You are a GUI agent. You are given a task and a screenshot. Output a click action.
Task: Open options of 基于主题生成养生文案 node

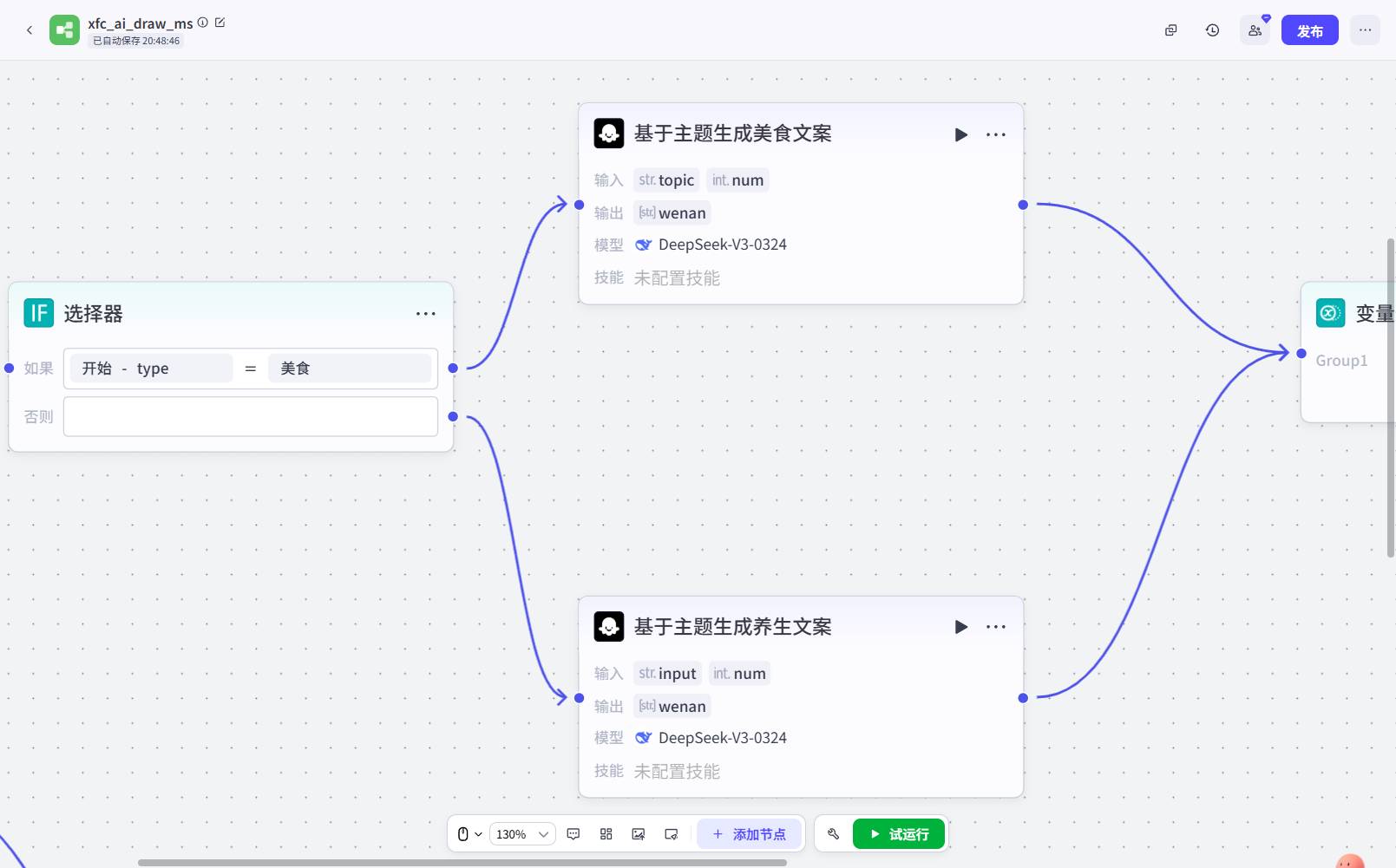tap(996, 627)
